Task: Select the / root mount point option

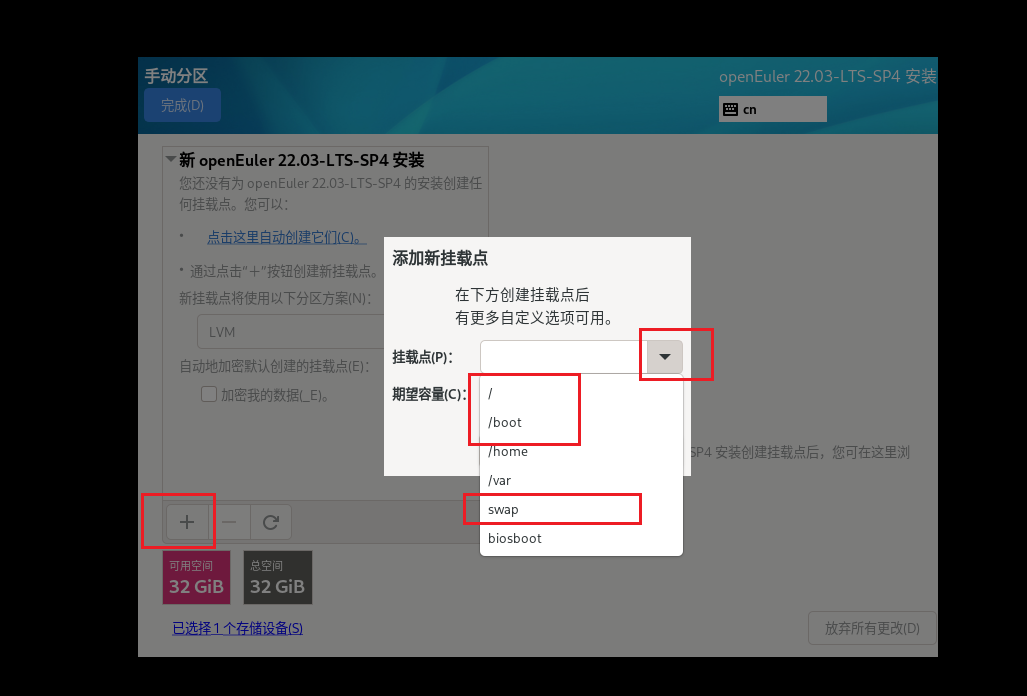Action: (x=581, y=394)
